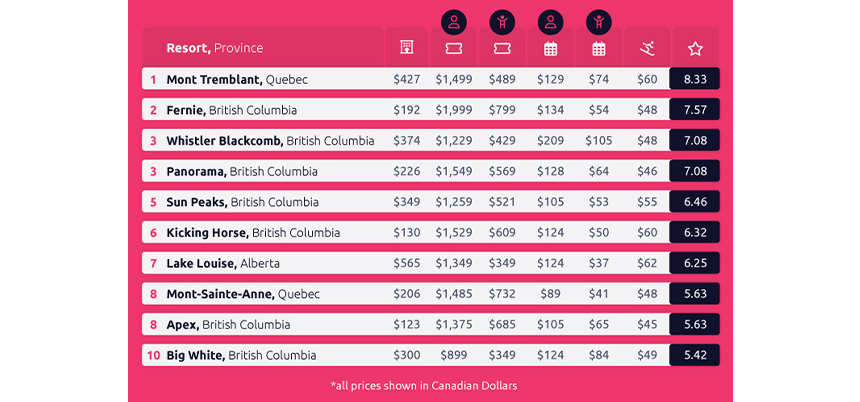Click the Sun Peaks resort name

(x=197, y=202)
